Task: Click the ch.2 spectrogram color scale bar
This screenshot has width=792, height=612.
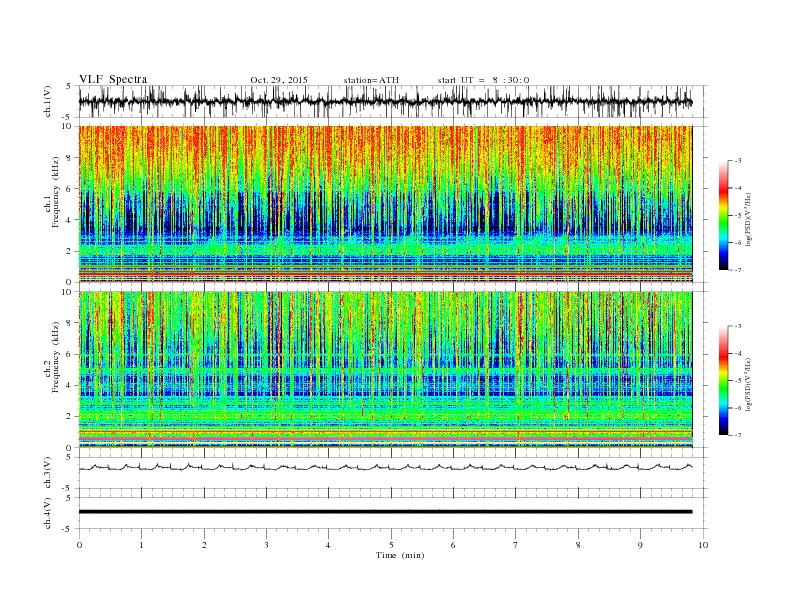Action: pyautogui.click(x=723, y=381)
